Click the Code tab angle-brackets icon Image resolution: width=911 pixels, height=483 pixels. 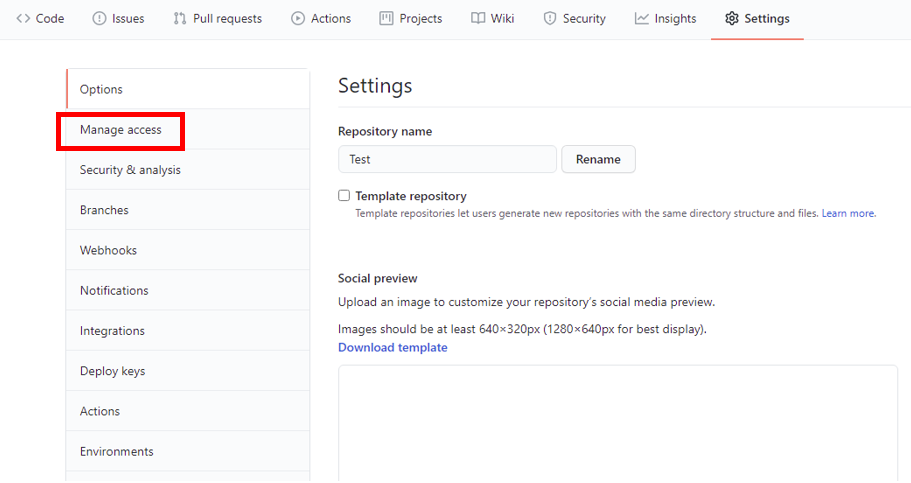click(23, 19)
